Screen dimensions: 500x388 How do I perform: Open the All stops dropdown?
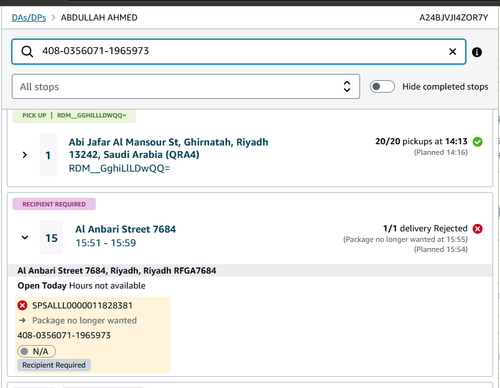[x=186, y=87]
